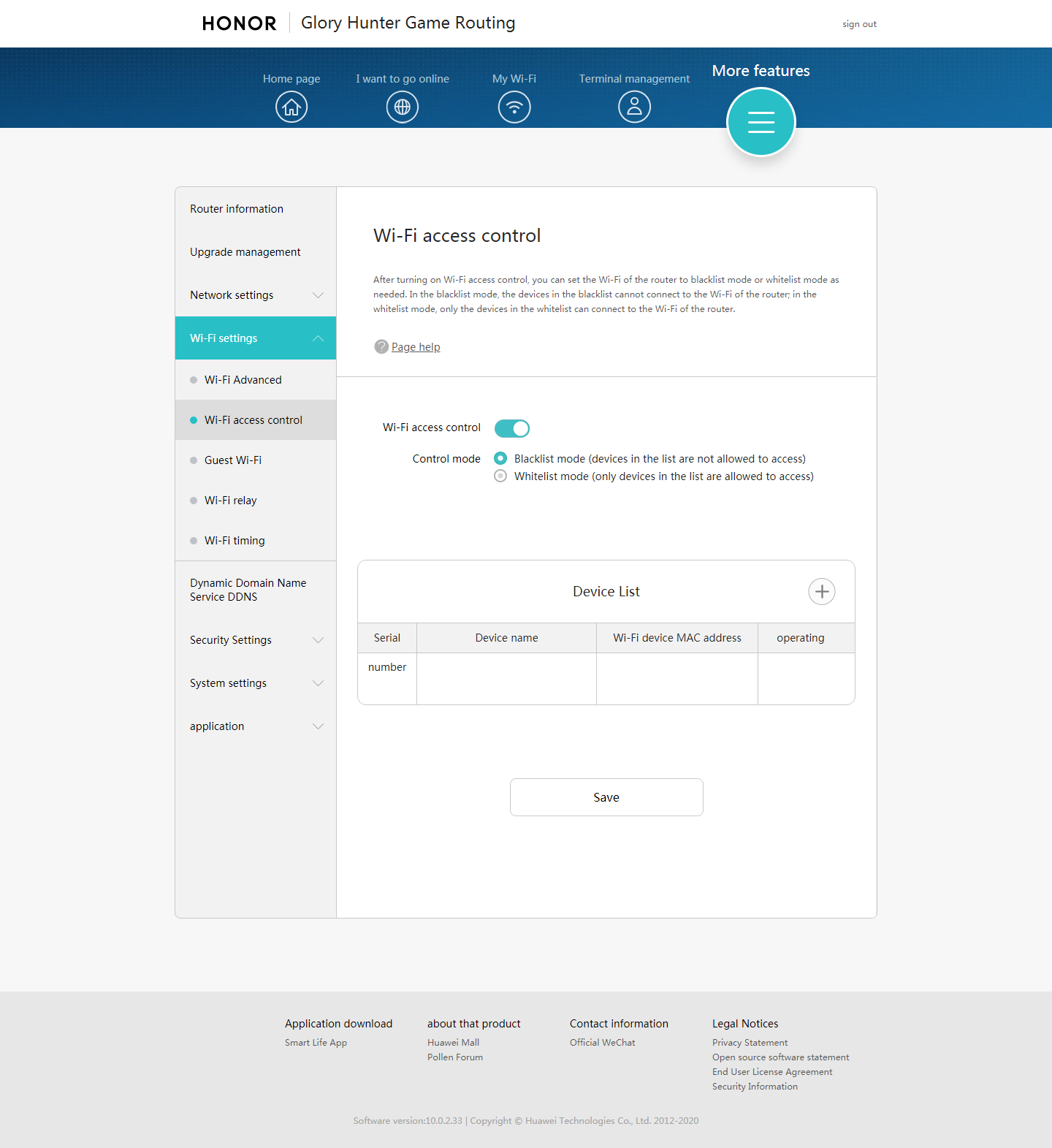Viewport: 1052px width, 1148px height.
Task: Click sign out
Action: [x=859, y=24]
